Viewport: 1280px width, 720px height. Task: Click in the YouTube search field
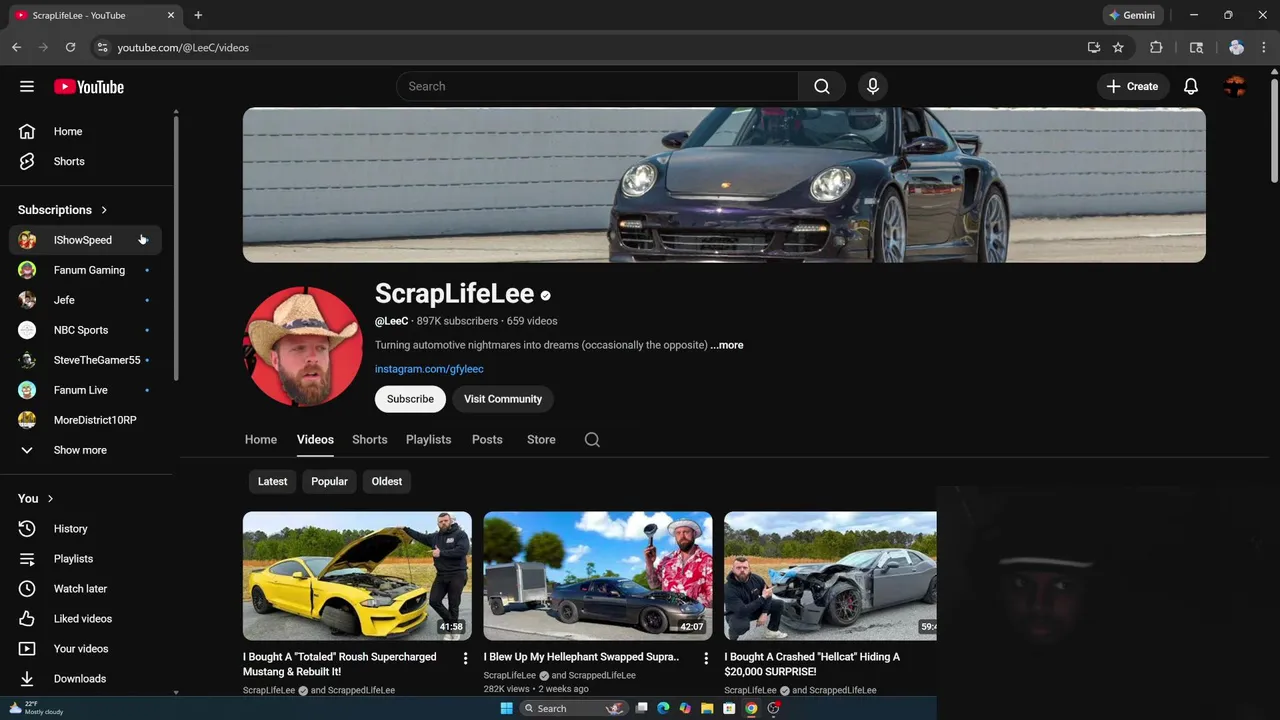tap(597, 87)
